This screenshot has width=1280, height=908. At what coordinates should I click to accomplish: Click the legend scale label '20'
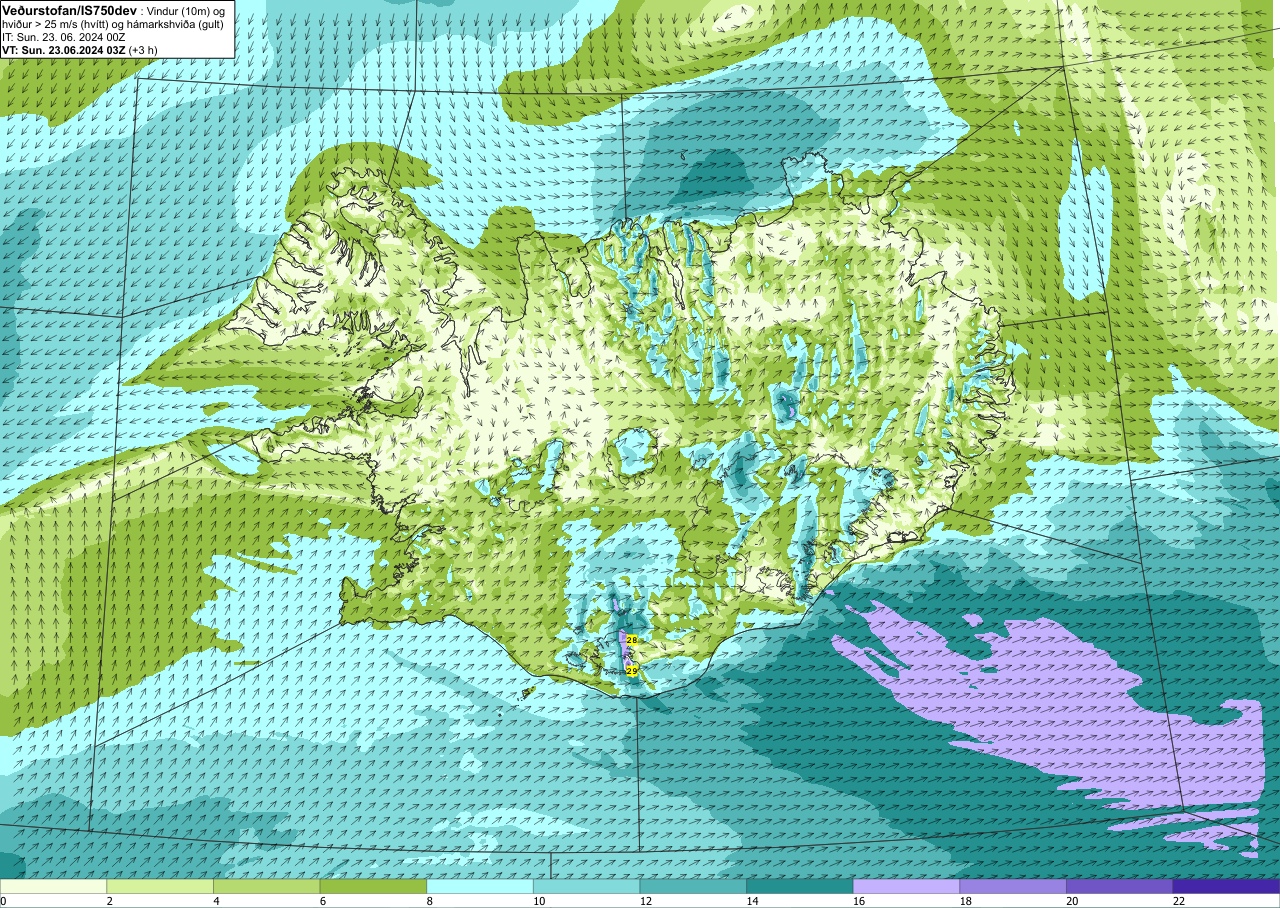(x=1072, y=901)
